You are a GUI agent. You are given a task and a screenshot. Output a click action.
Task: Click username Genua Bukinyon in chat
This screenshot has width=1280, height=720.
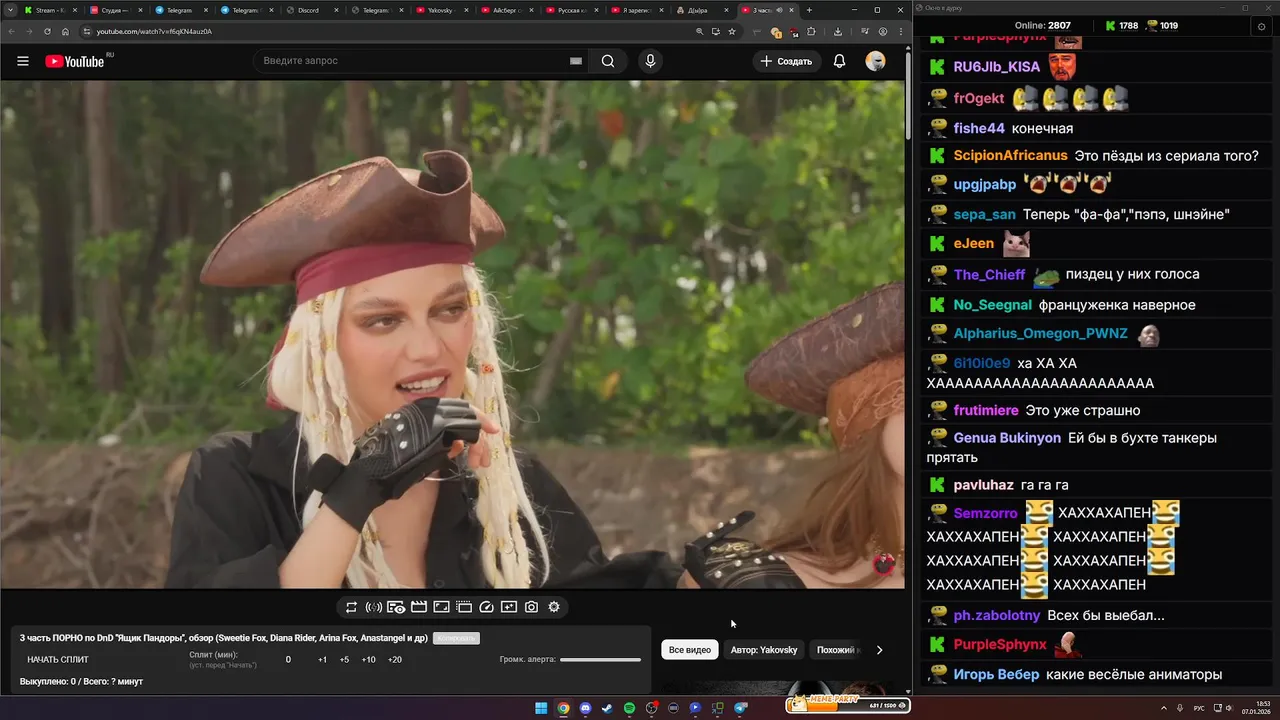(1007, 438)
